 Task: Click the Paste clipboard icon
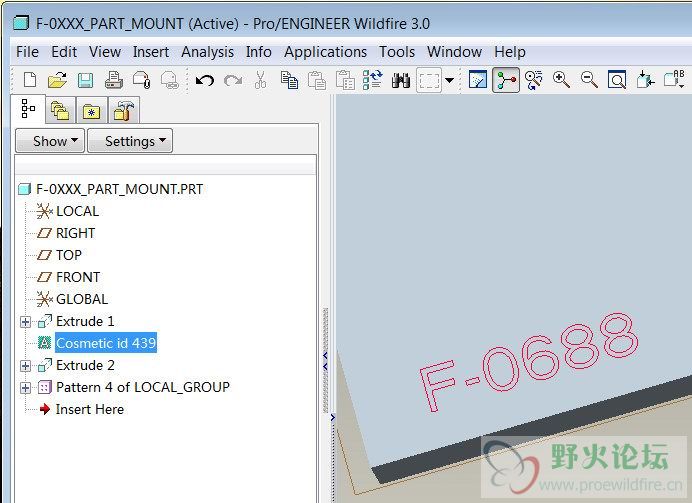point(317,80)
